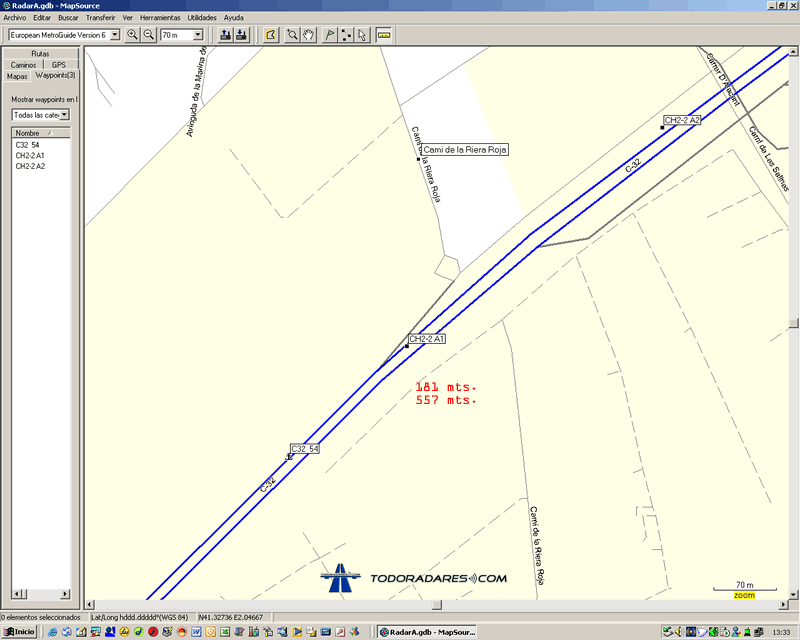The width and height of the screenshot is (800, 640).
Task: Select waypoint CH2-2 A1 in the list
Action: tap(30, 156)
